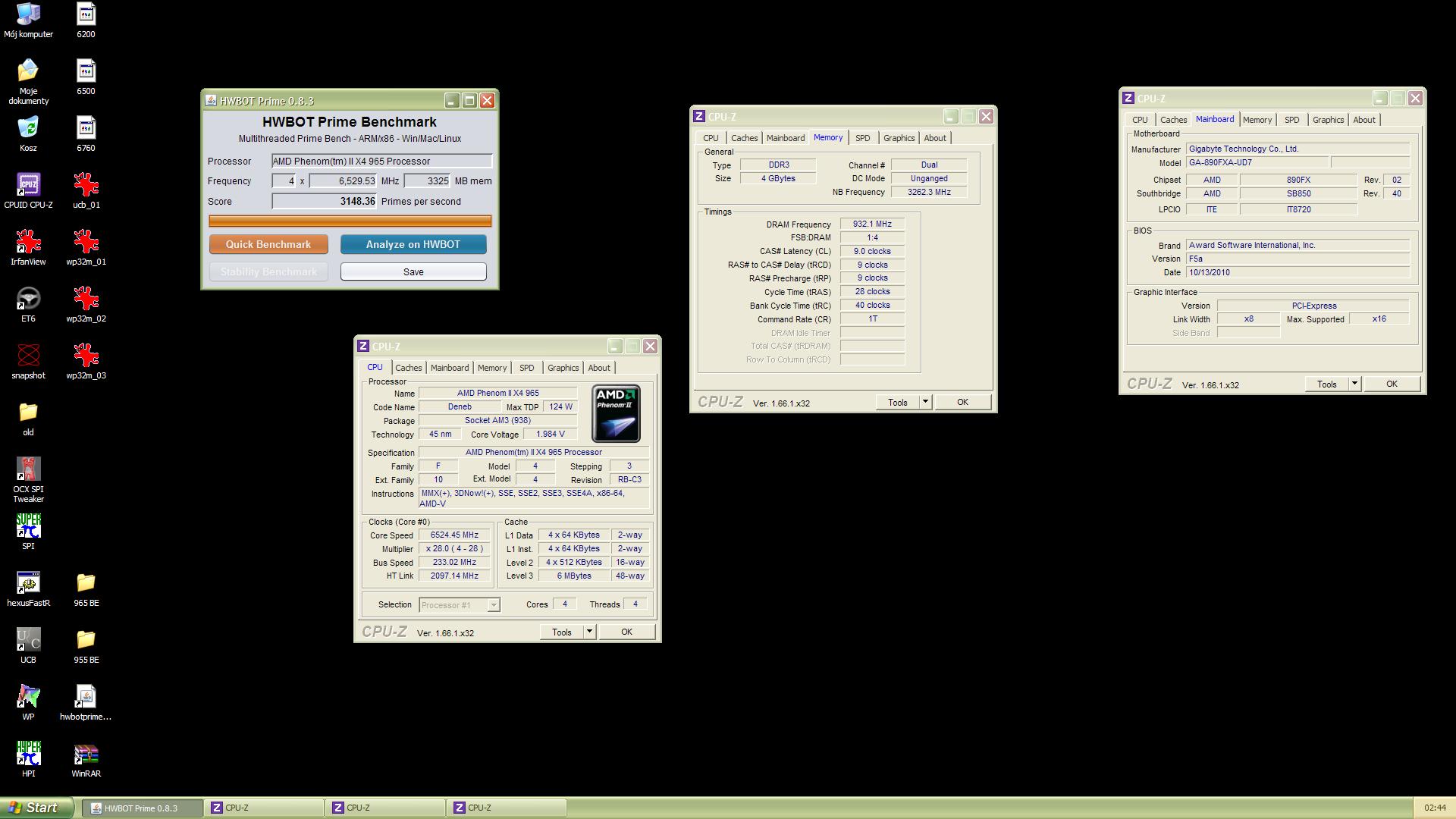
Task: Launch the HPI desktop shortcut
Action: [x=28, y=759]
